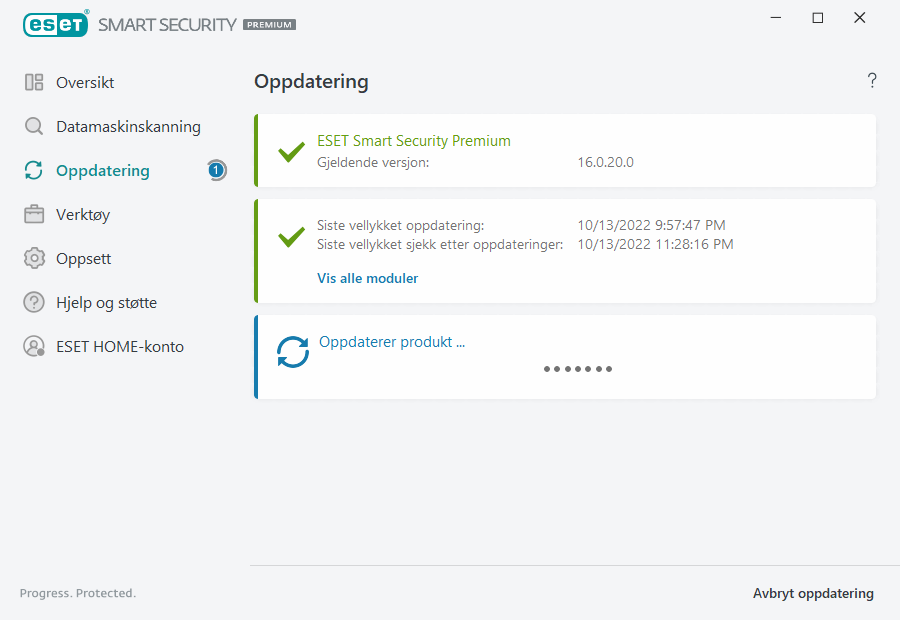Click the ESET Smart Security Premium title link
900x620 pixels.
[x=413, y=141]
